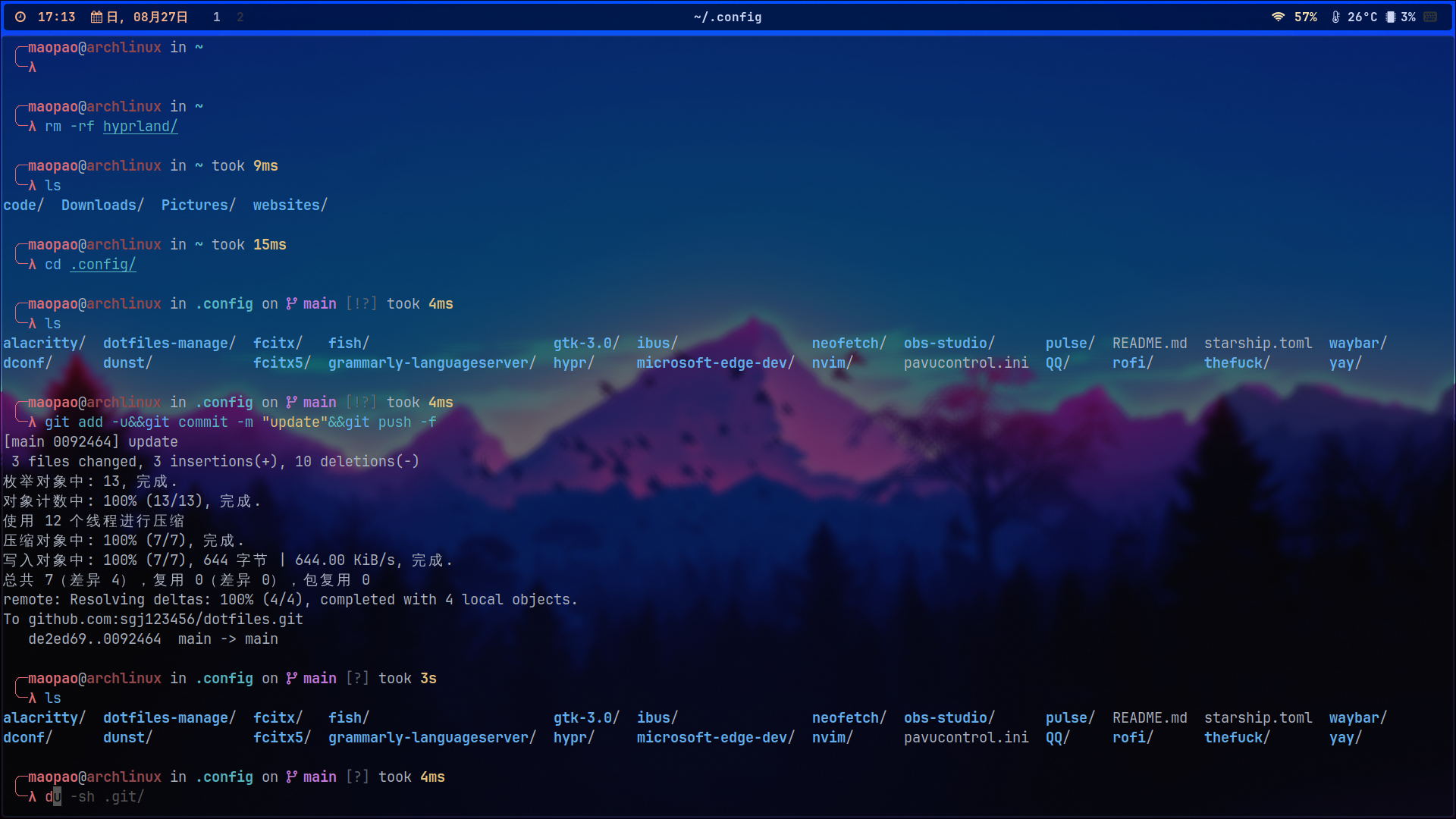This screenshot has height=819, width=1456.
Task: Click the neofetch/ folder name in listing
Action: coord(848,343)
